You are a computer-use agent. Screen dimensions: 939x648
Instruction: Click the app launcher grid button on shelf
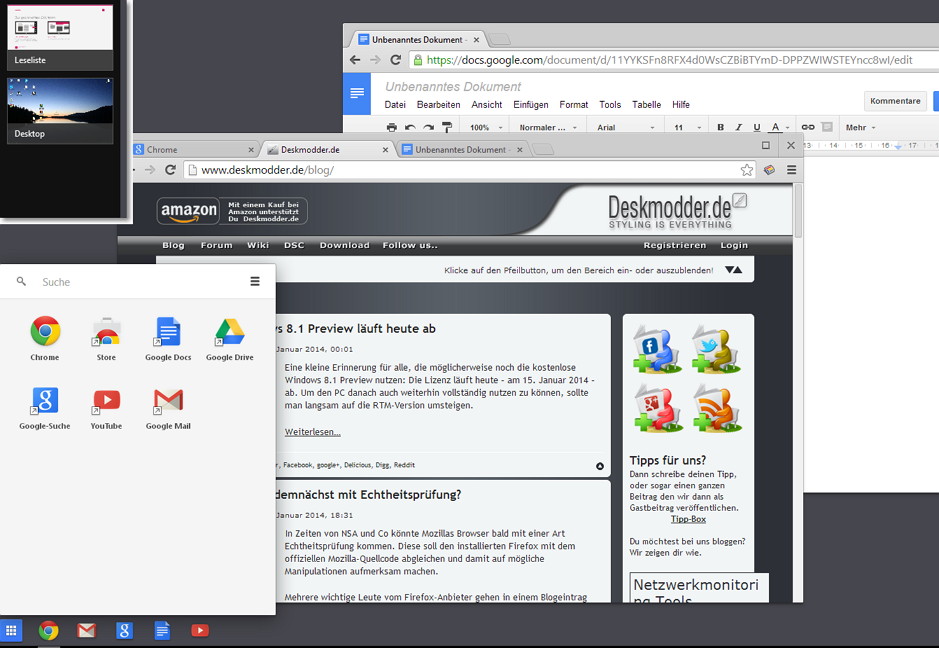[11, 630]
